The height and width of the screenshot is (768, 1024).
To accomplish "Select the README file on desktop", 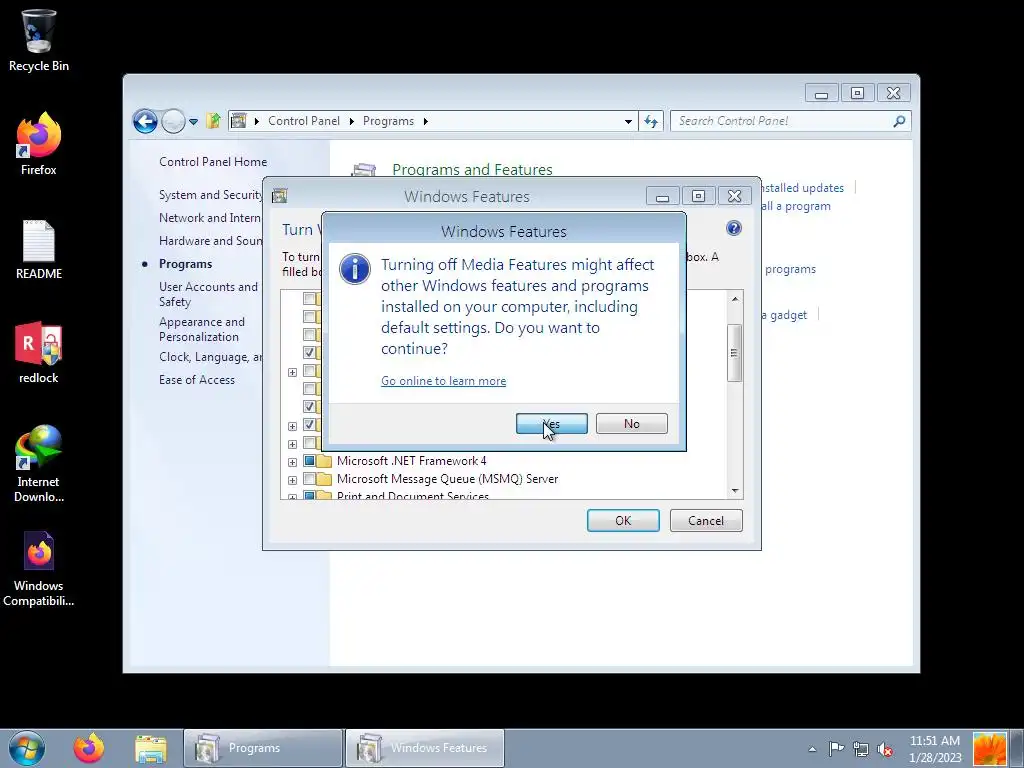I will coord(39,249).
